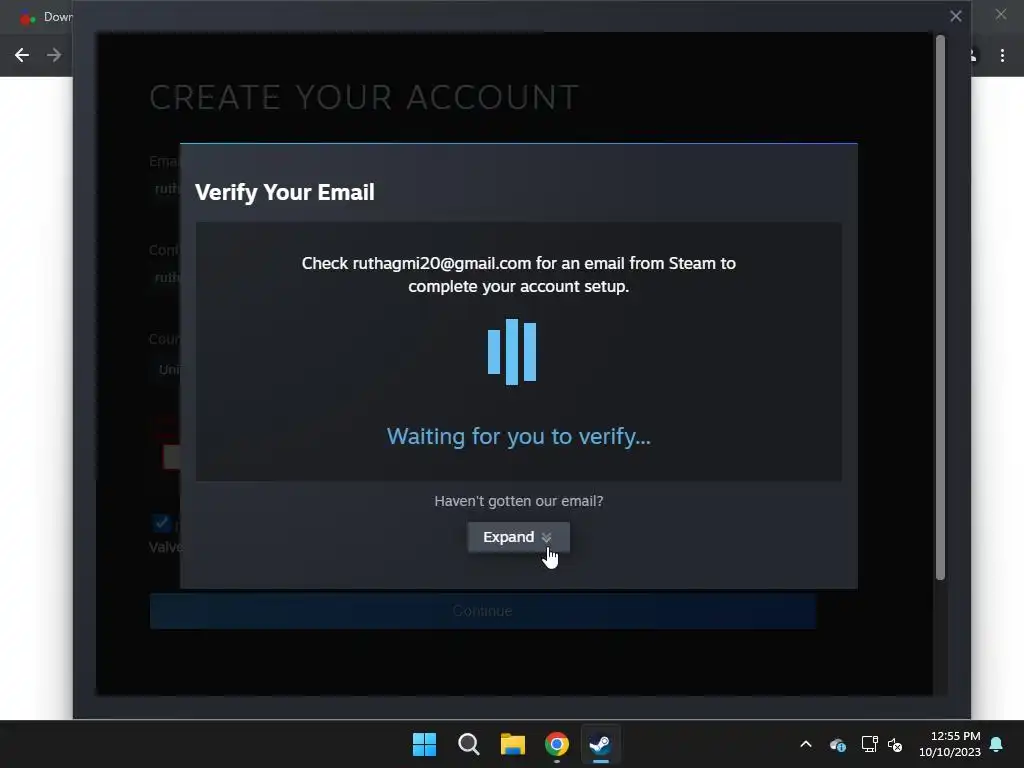Open the notifications bell icon

[996, 744]
